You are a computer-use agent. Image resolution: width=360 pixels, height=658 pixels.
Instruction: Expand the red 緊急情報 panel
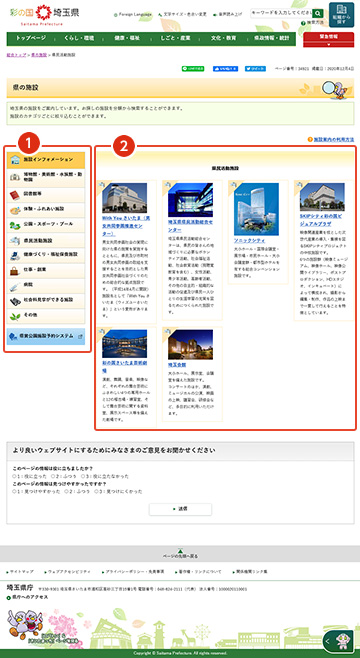click(x=329, y=39)
